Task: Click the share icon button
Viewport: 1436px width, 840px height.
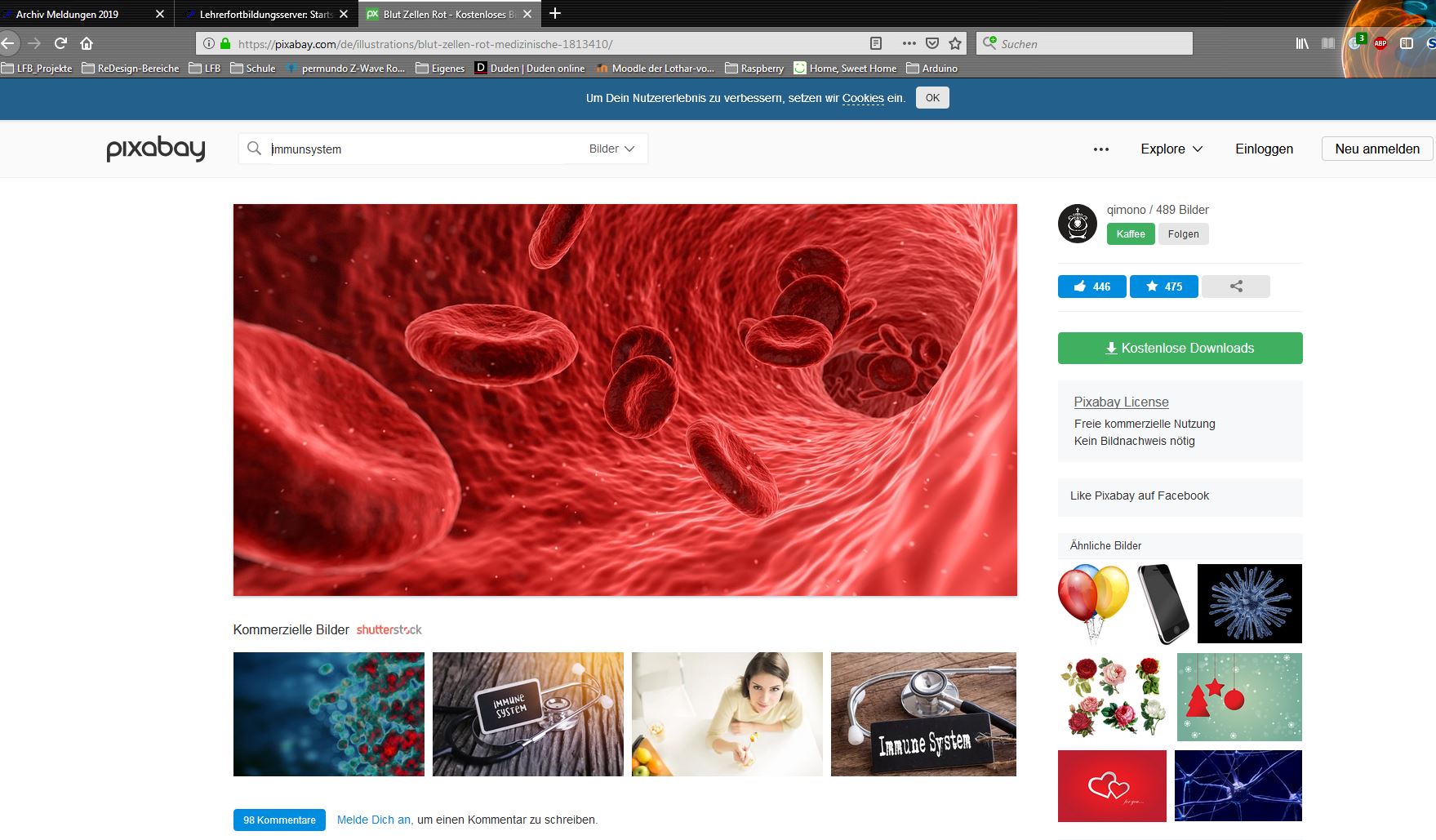Action: [1236, 287]
